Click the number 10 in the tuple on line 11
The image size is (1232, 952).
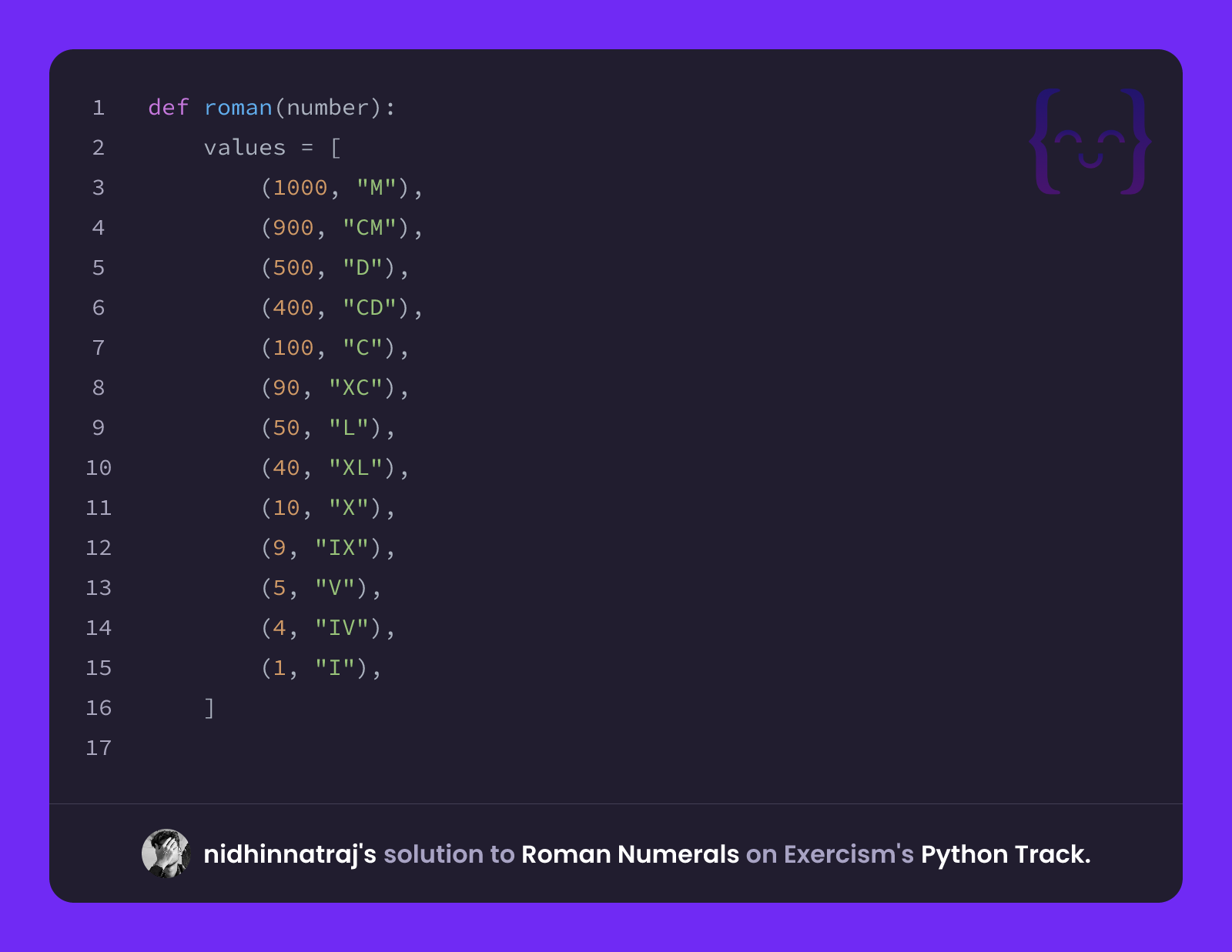286,508
